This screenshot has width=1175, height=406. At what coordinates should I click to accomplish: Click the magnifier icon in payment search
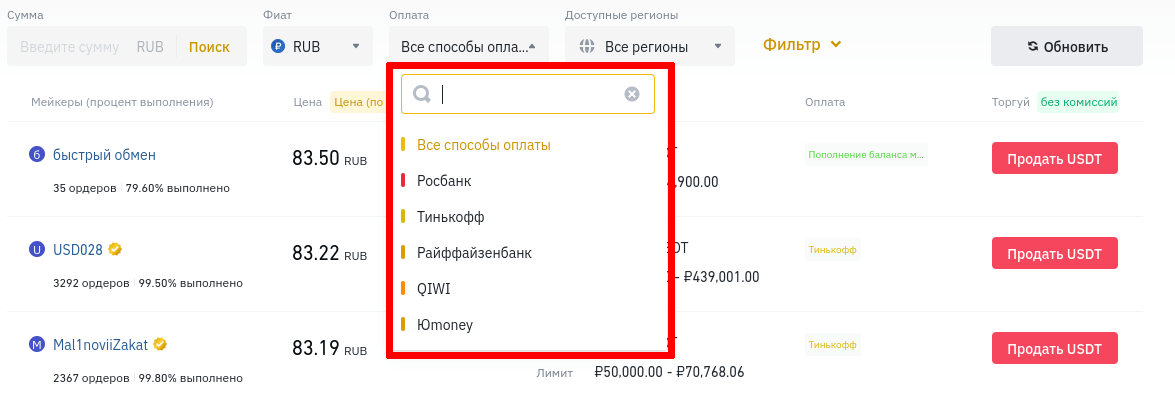pyautogui.click(x=422, y=94)
